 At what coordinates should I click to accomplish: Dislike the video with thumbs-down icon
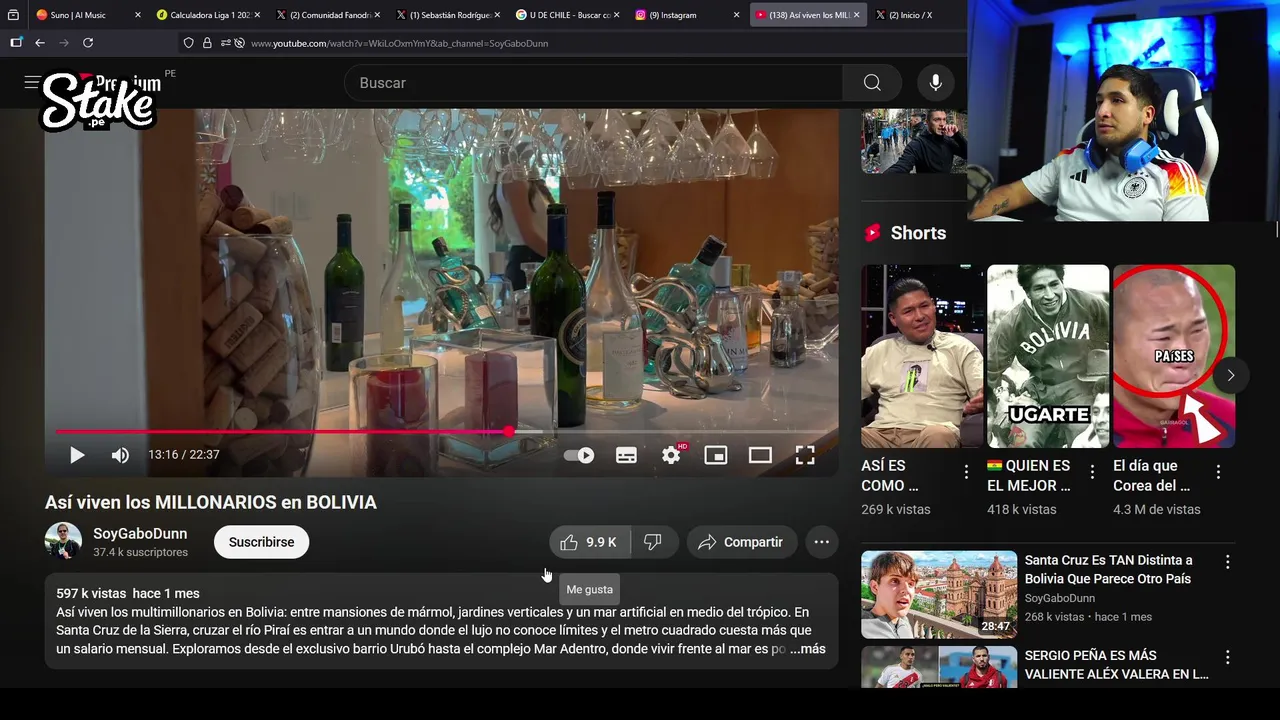(654, 542)
